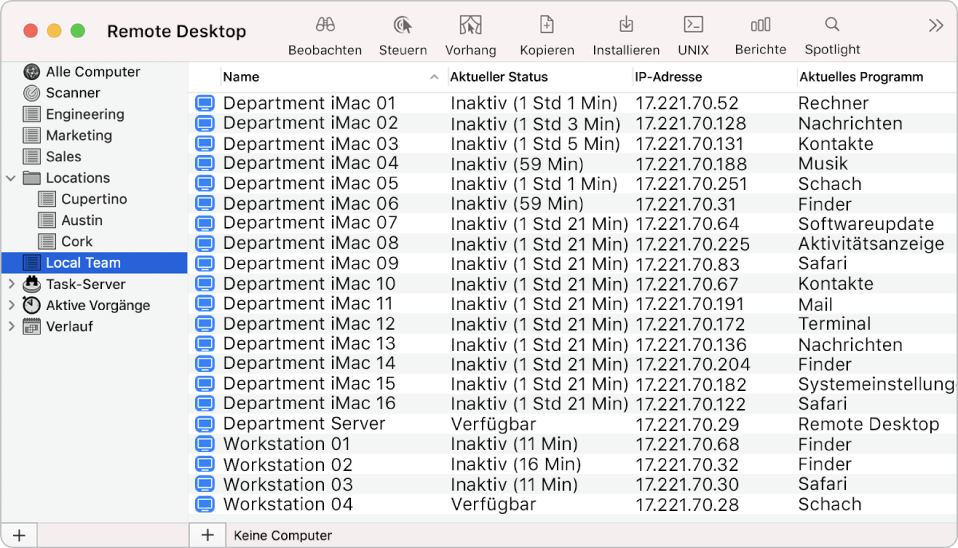Select Alle Computer in the sidebar
The height and width of the screenshot is (548, 958).
pos(92,72)
